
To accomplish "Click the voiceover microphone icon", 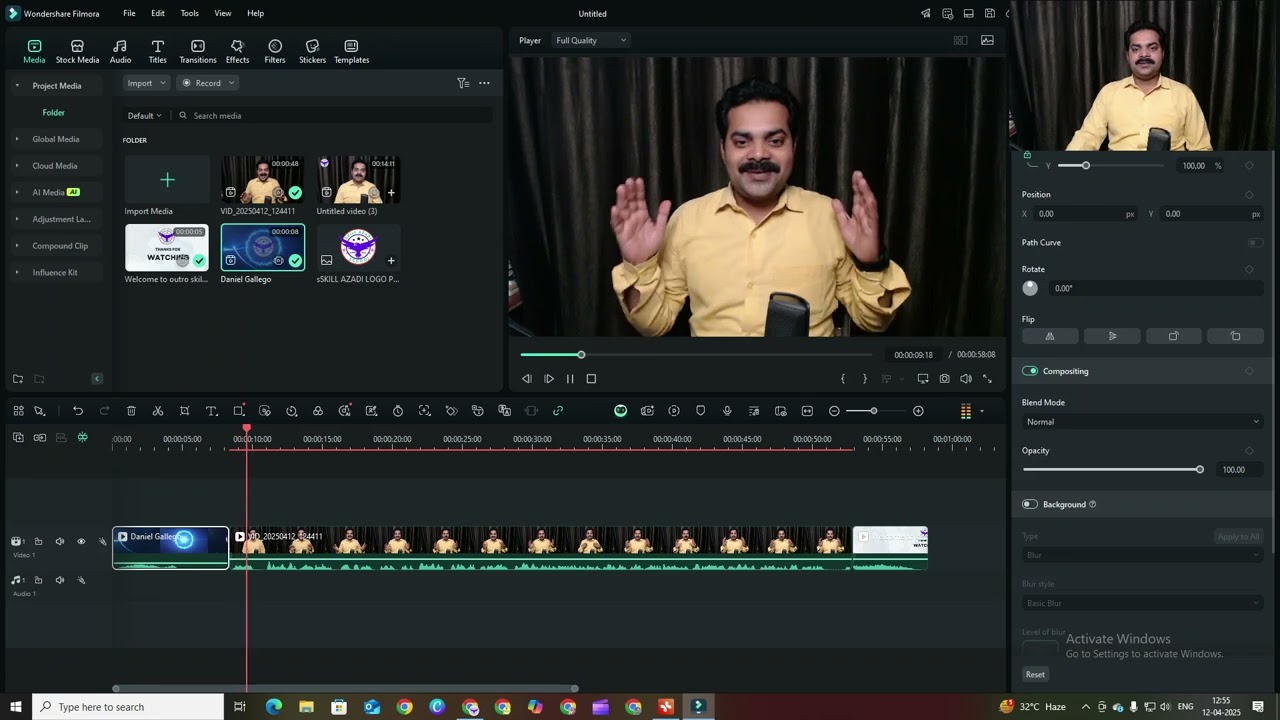I will pos(727,411).
